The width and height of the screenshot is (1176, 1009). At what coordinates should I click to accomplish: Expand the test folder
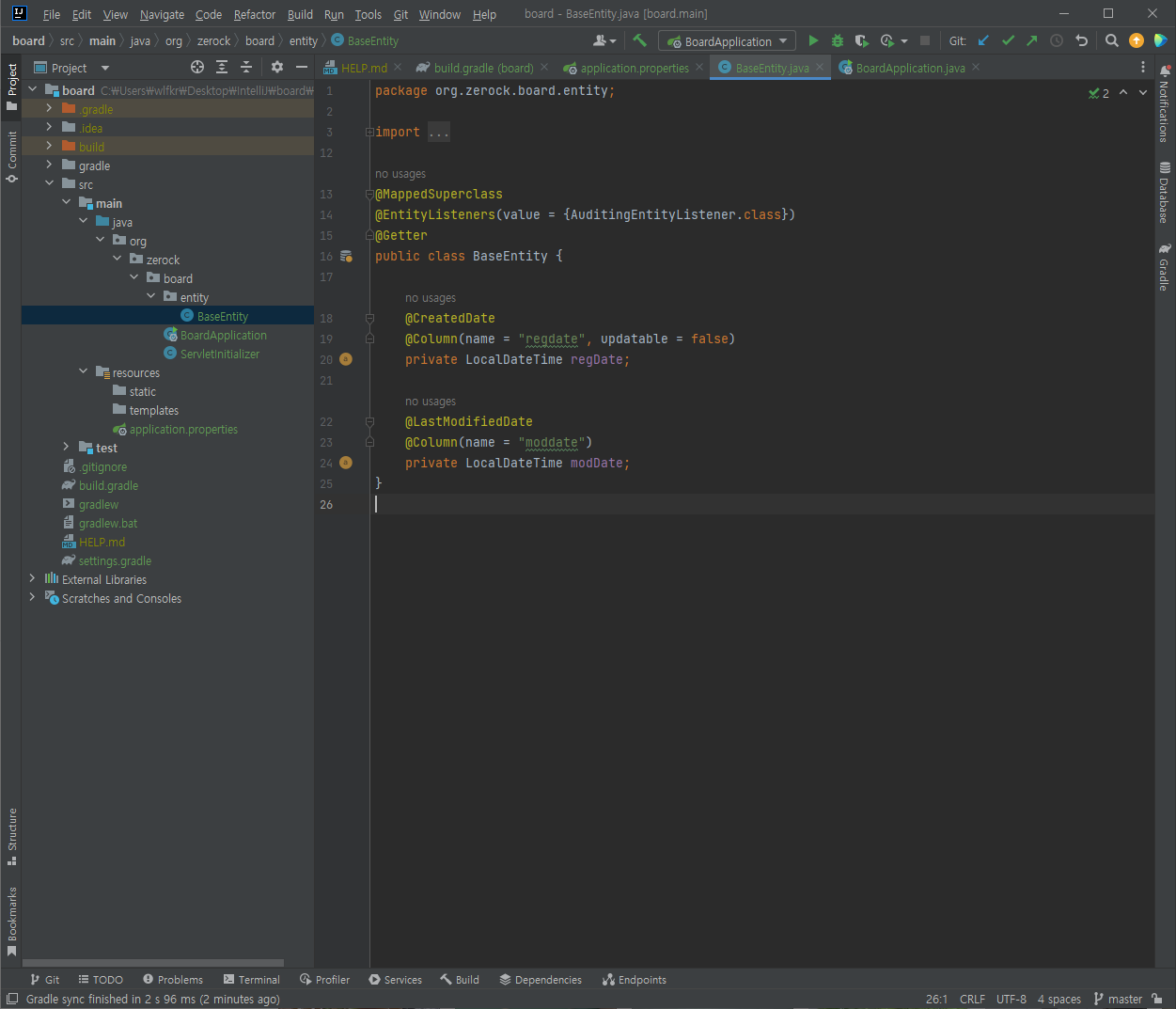[66, 447]
